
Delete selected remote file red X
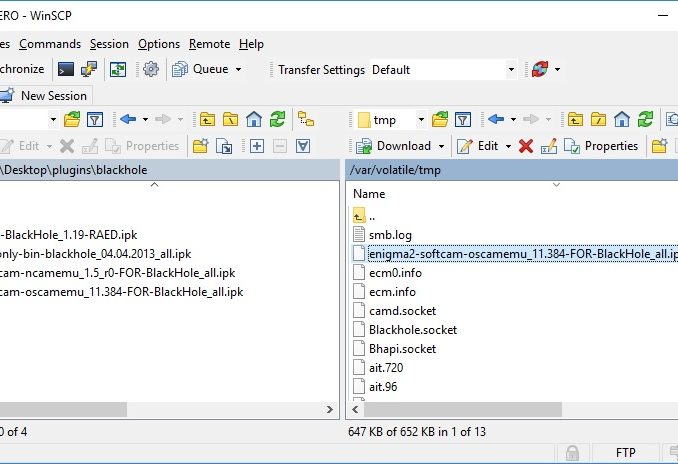pyautogui.click(x=526, y=146)
